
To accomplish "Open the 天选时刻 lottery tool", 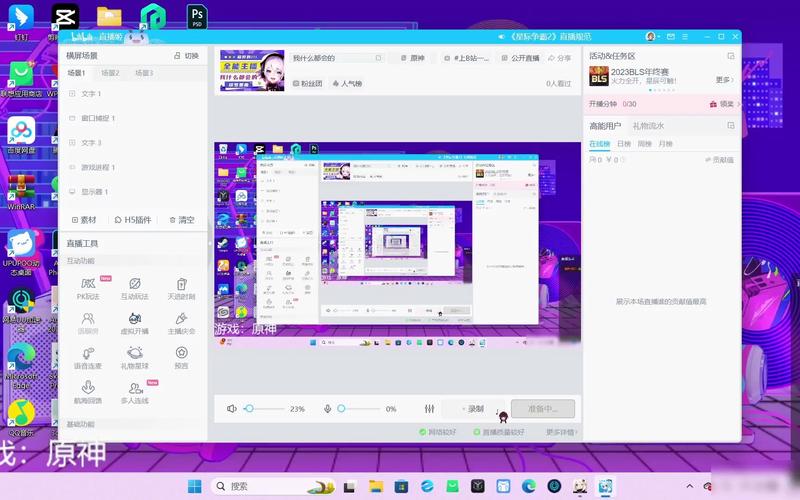I will 182,289.
